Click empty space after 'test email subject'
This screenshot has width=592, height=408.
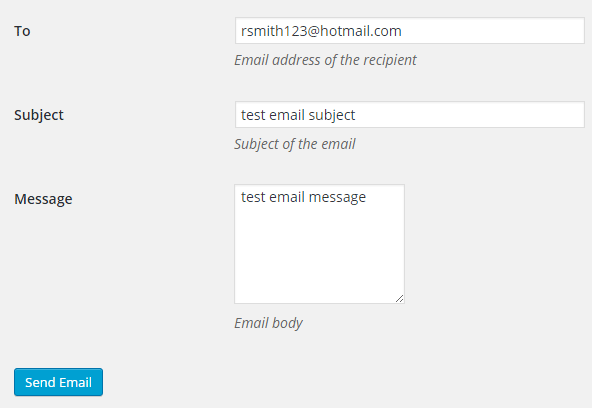468,115
